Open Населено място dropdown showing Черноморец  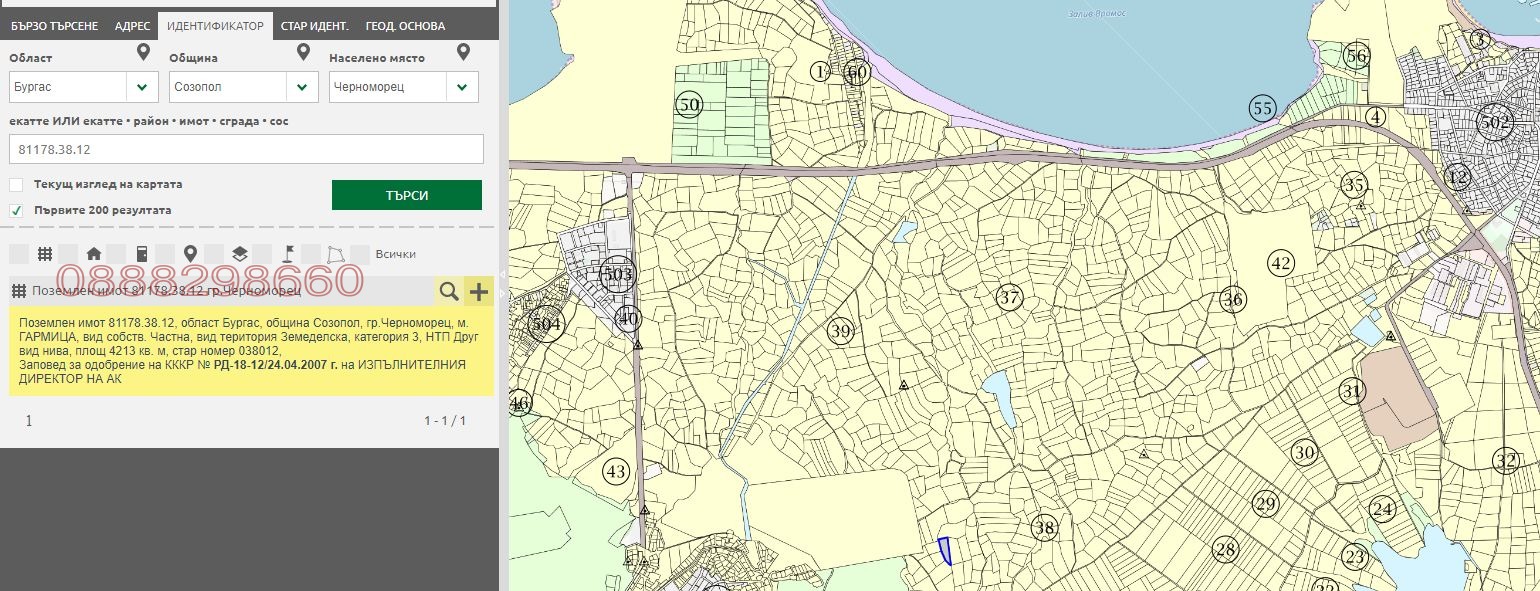(x=403, y=87)
